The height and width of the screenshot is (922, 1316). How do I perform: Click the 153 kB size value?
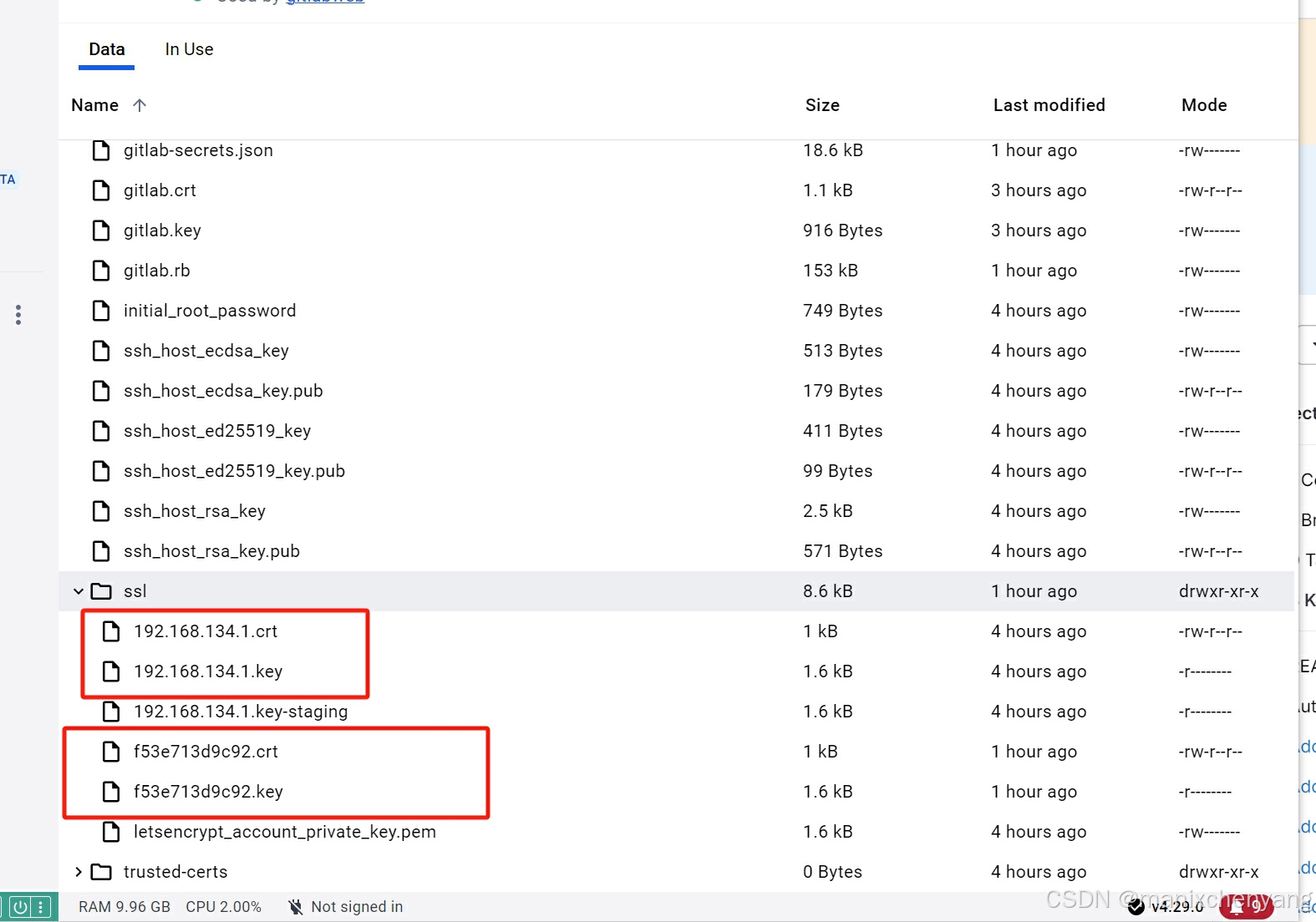point(831,271)
